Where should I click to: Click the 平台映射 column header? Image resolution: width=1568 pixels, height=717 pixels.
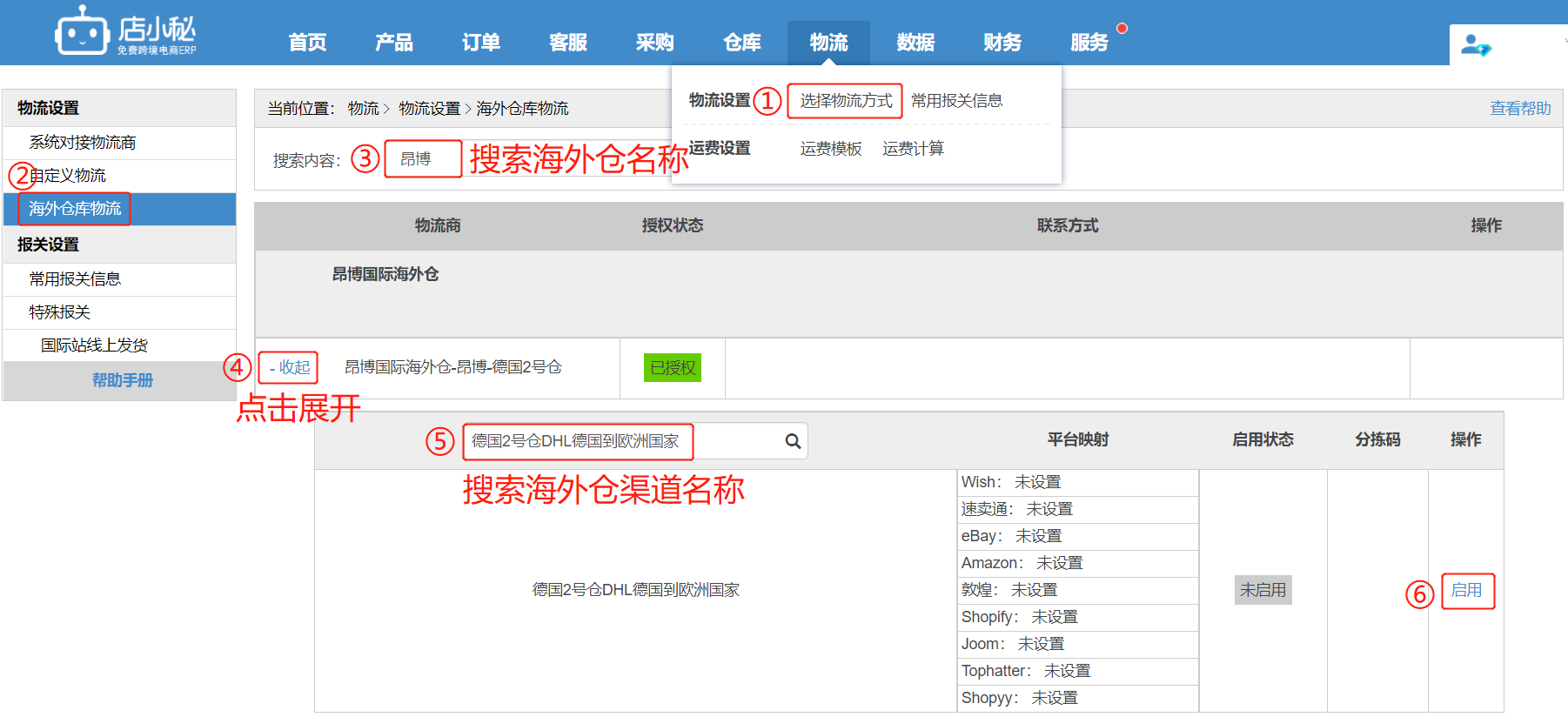(1078, 440)
